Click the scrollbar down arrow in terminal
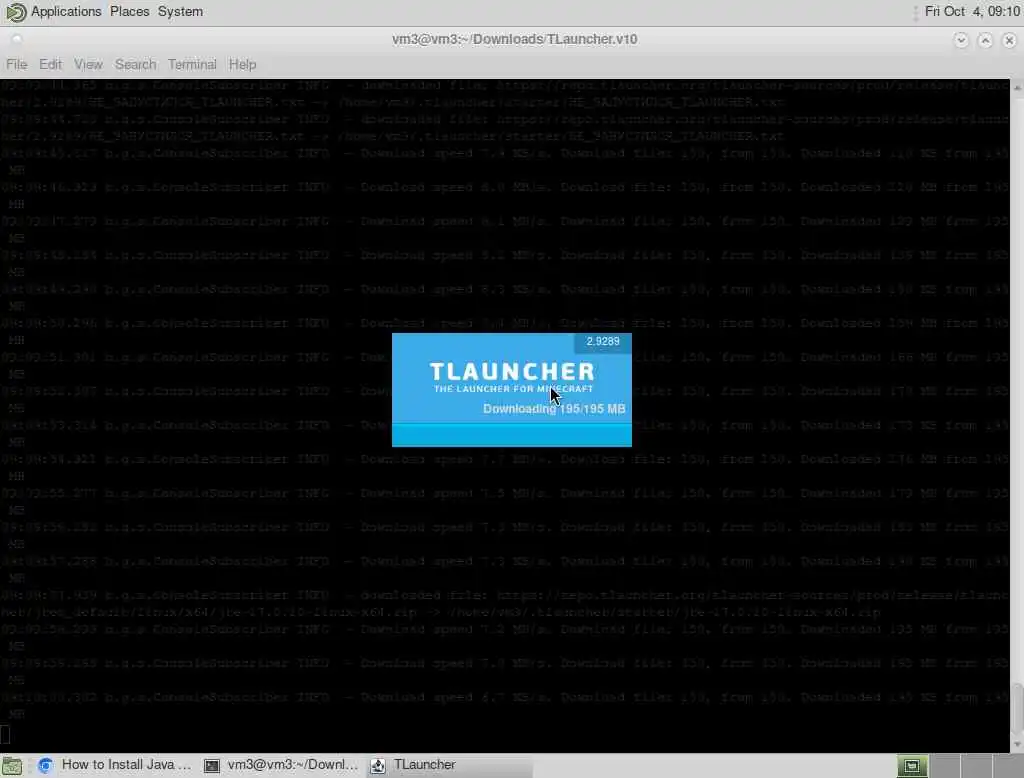Screen dimensions: 1024x778 tap(1017, 745)
